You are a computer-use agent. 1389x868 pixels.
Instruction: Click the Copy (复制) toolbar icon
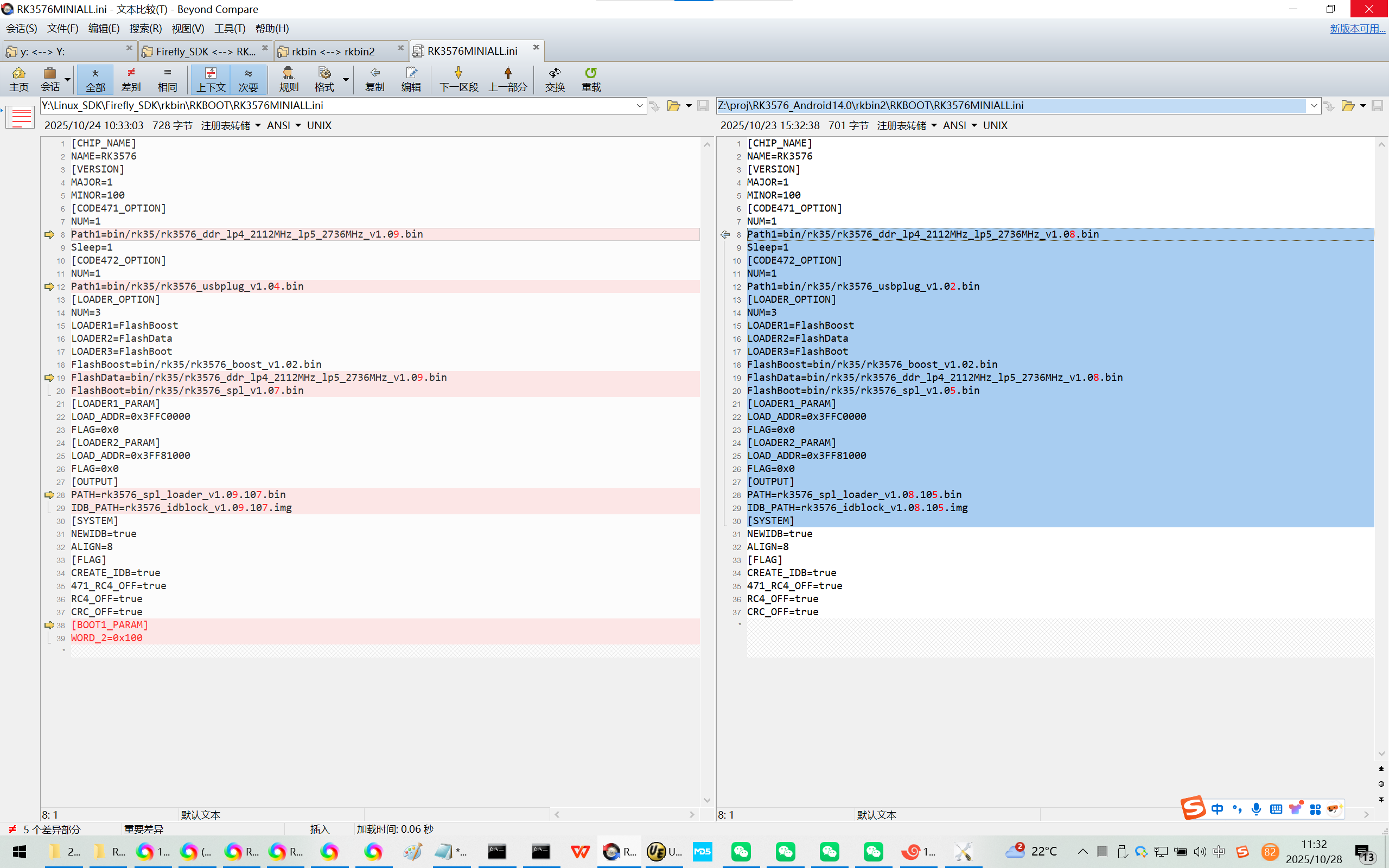[x=374, y=79]
